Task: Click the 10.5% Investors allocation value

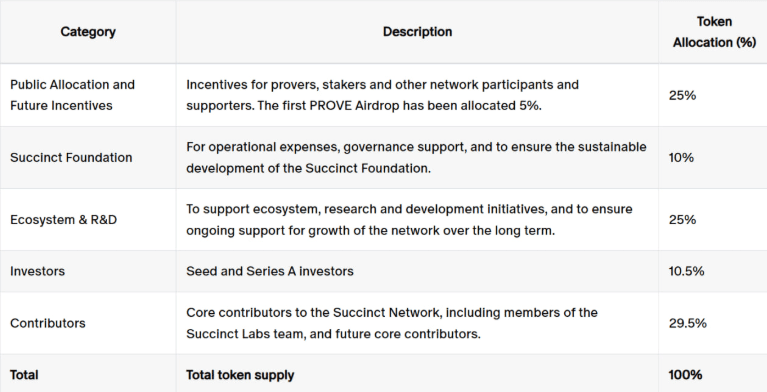Action: pos(686,271)
